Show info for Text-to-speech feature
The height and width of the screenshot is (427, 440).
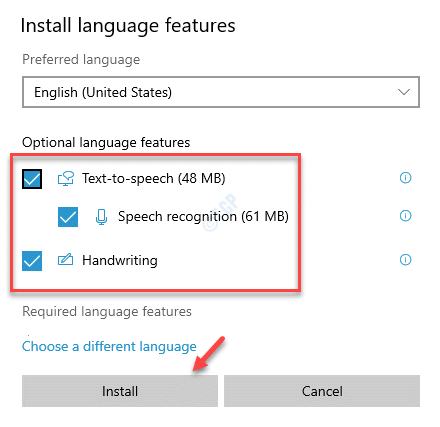pos(405,178)
